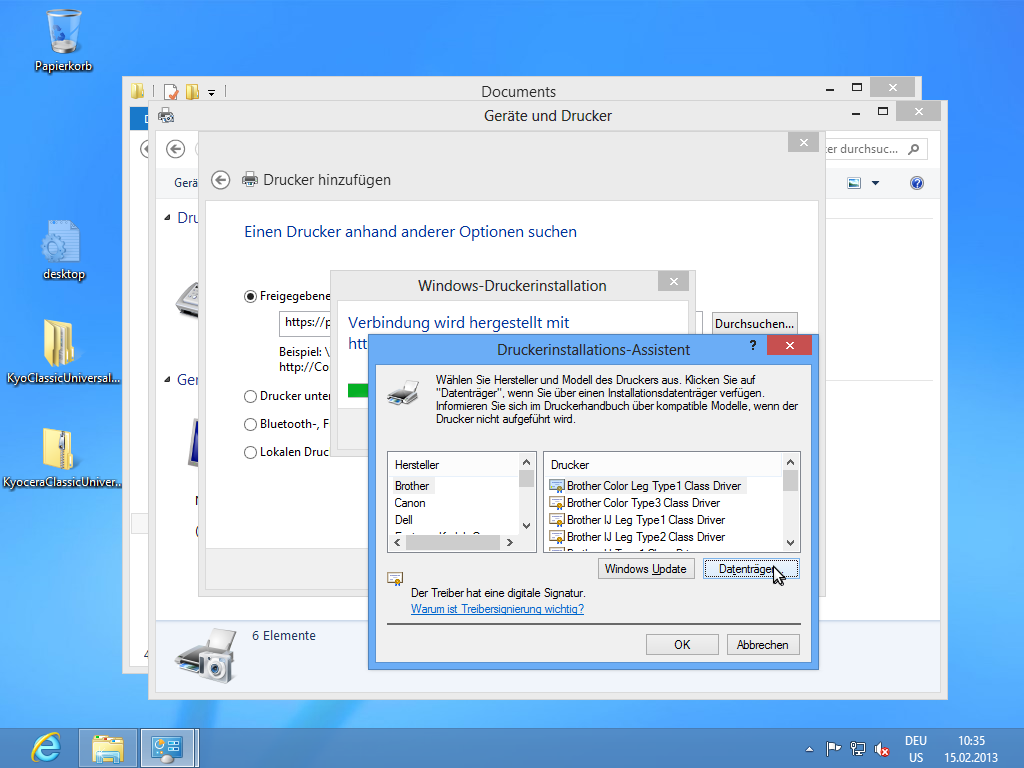Select the Bluetooth printer radio option
Viewport: 1024px width, 768px height.
click(x=250, y=424)
